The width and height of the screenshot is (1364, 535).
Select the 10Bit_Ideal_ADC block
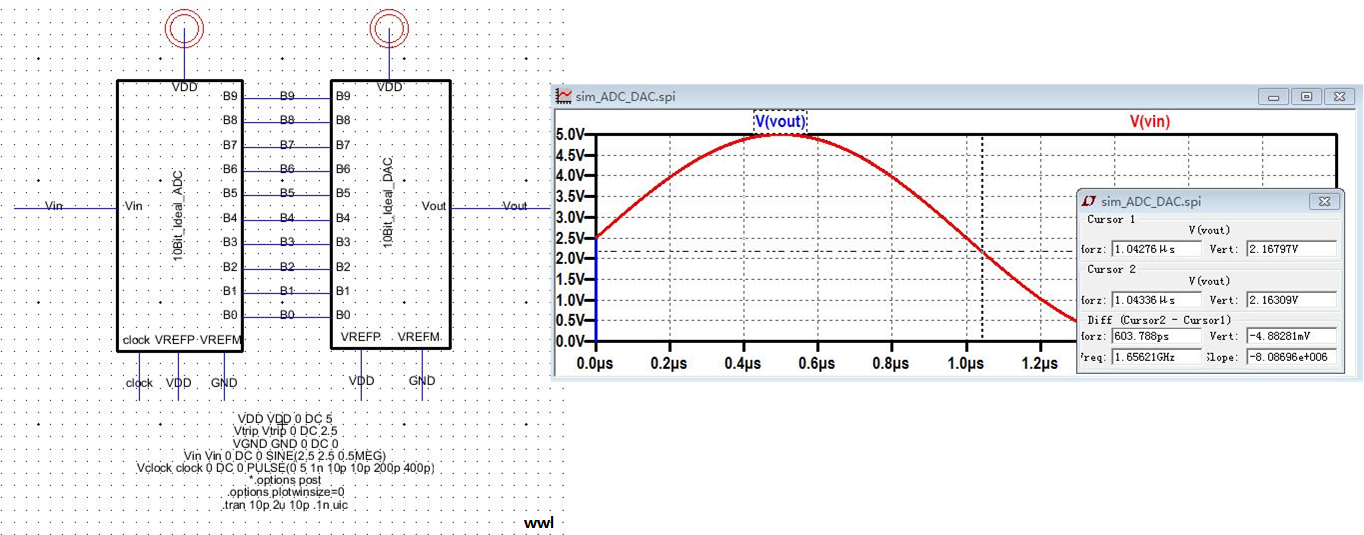(180, 215)
